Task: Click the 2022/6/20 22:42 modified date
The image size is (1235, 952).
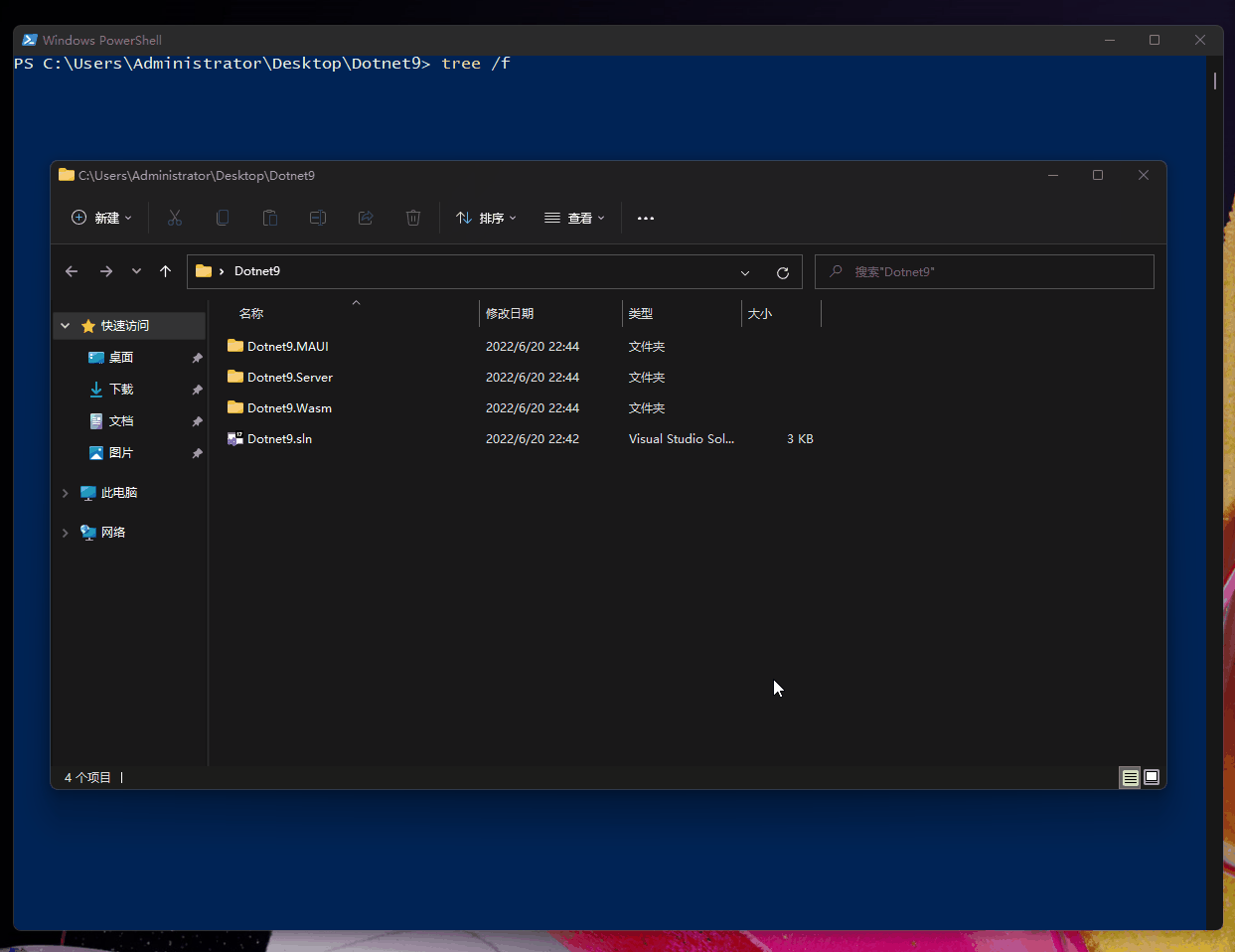Action: tap(533, 439)
